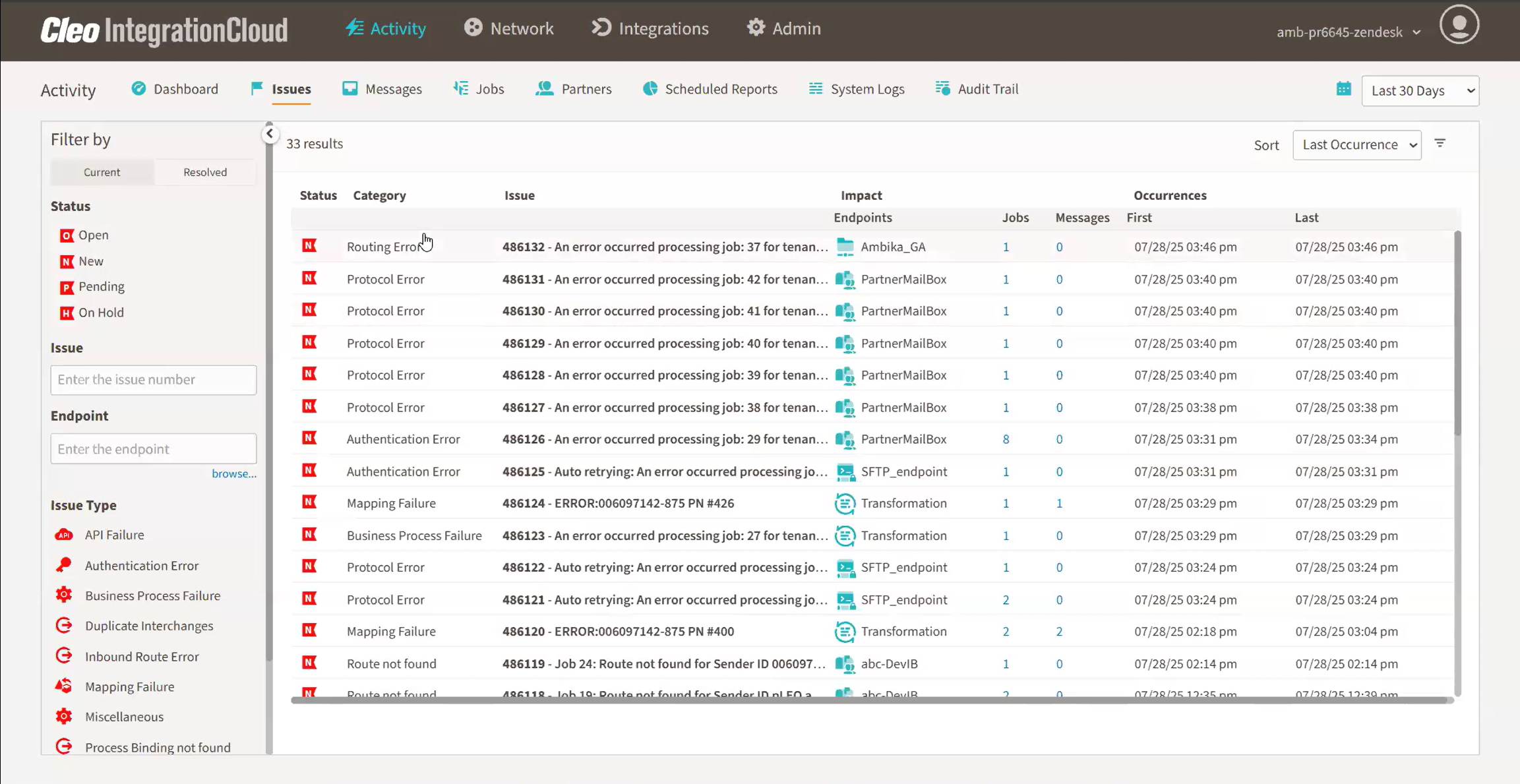Open the Scheduled Reports section

point(710,89)
